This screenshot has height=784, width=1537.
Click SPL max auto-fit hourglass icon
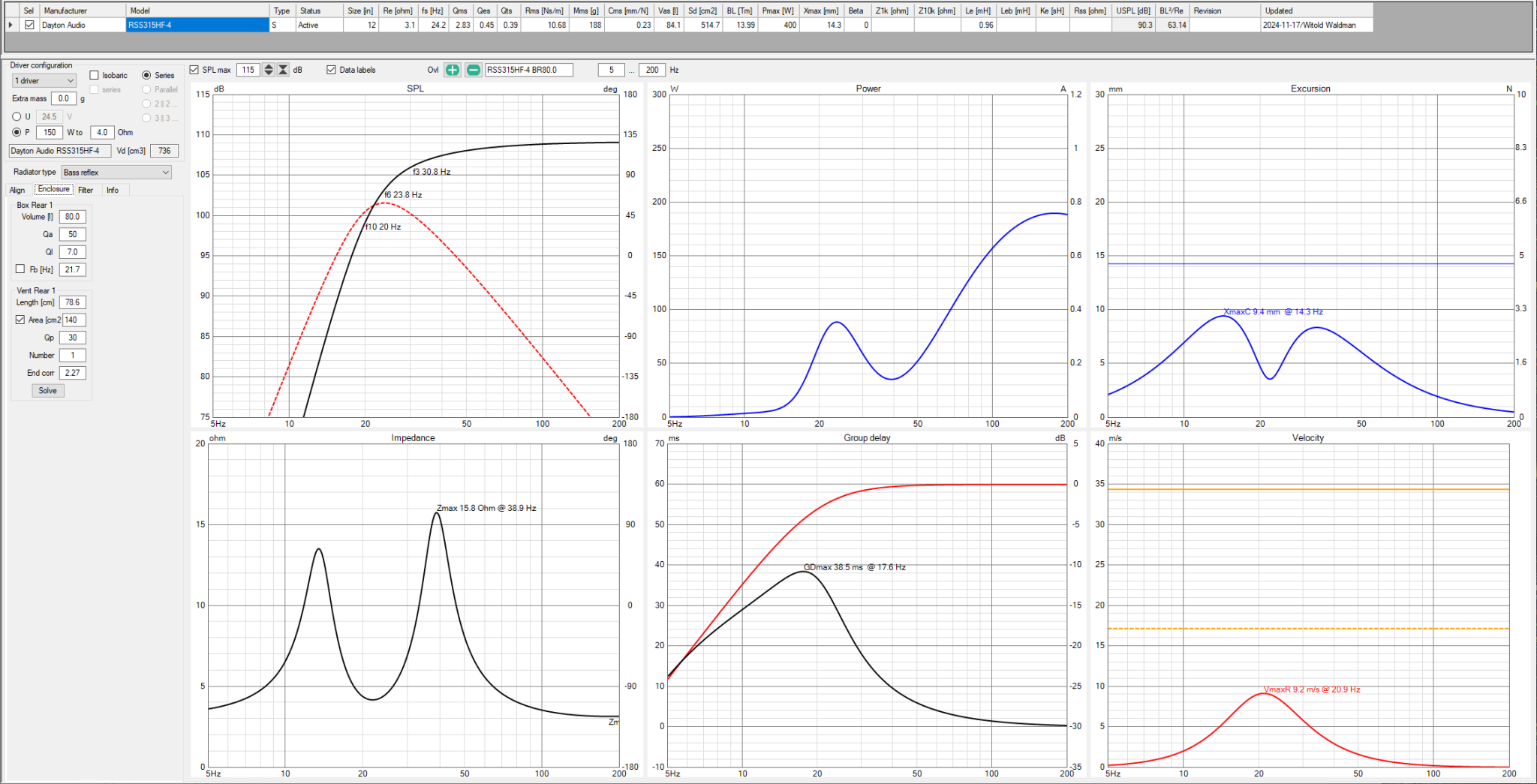[x=283, y=70]
